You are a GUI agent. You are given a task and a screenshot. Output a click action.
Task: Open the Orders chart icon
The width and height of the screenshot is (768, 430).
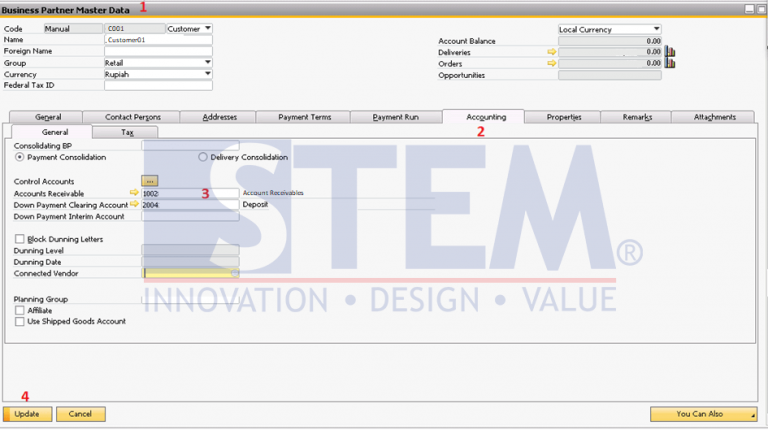click(x=670, y=63)
